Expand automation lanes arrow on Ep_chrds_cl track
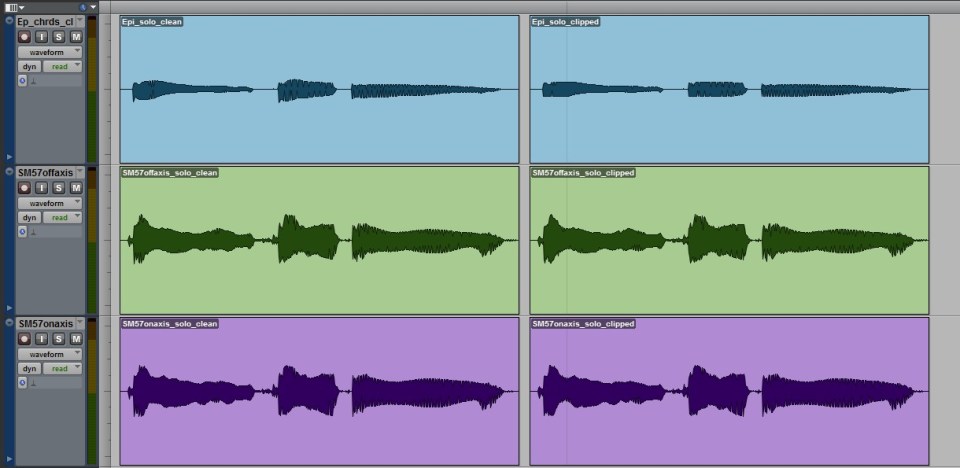The height and width of the screenshot is (468, 960). tap(9, 157)
